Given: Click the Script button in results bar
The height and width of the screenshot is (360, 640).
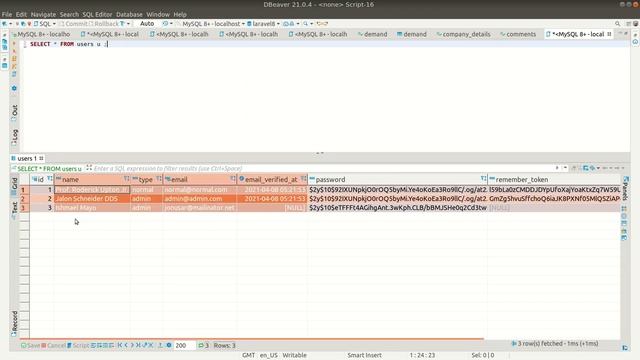Looking at the screenshot, I should [x=78, y=345].
